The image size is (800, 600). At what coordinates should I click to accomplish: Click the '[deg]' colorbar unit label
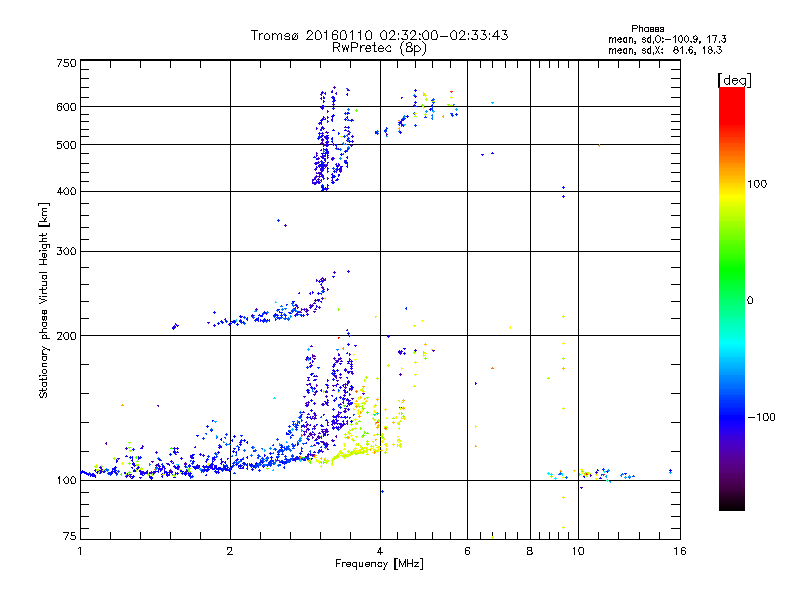tap(734, 80)
